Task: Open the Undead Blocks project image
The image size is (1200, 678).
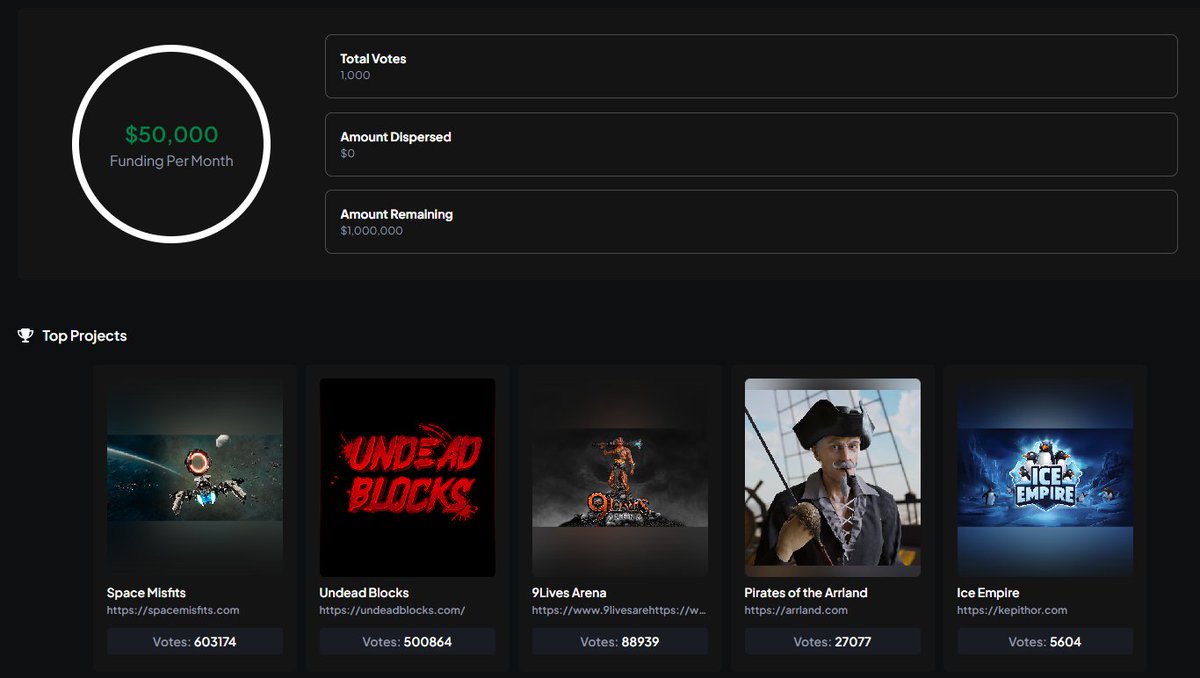Action: [407, 477]
